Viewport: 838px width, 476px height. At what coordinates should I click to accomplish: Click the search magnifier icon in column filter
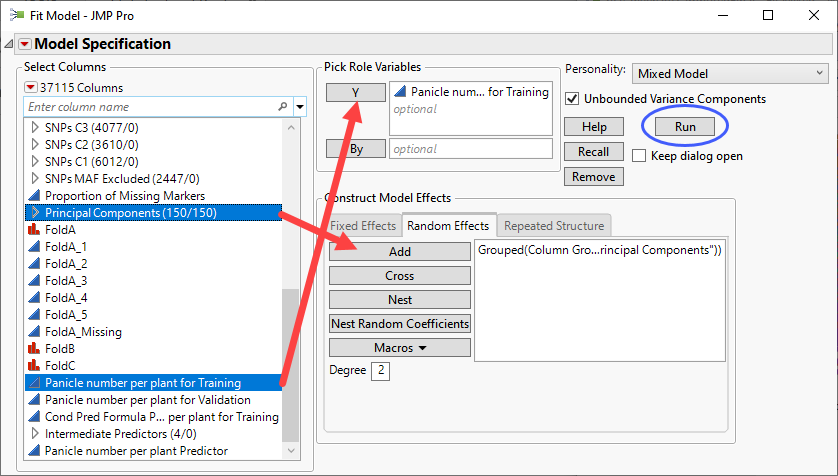coord(283,106)
